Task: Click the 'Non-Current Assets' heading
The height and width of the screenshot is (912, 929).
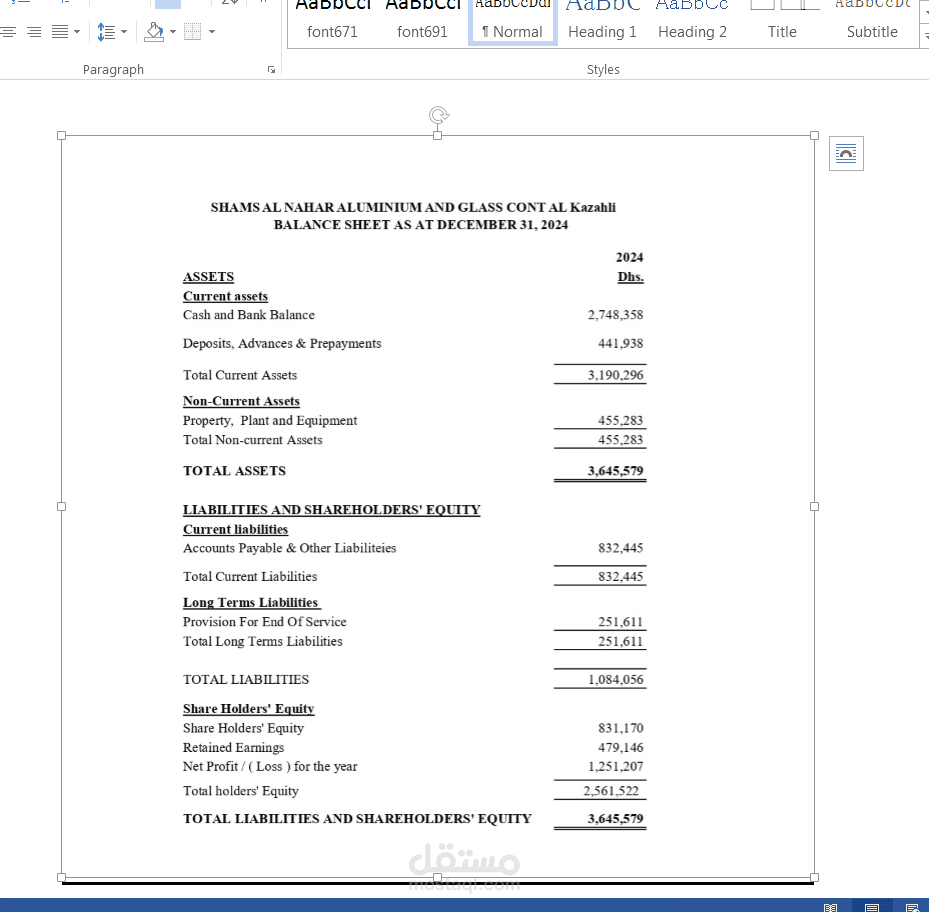Action: (241, 401)
